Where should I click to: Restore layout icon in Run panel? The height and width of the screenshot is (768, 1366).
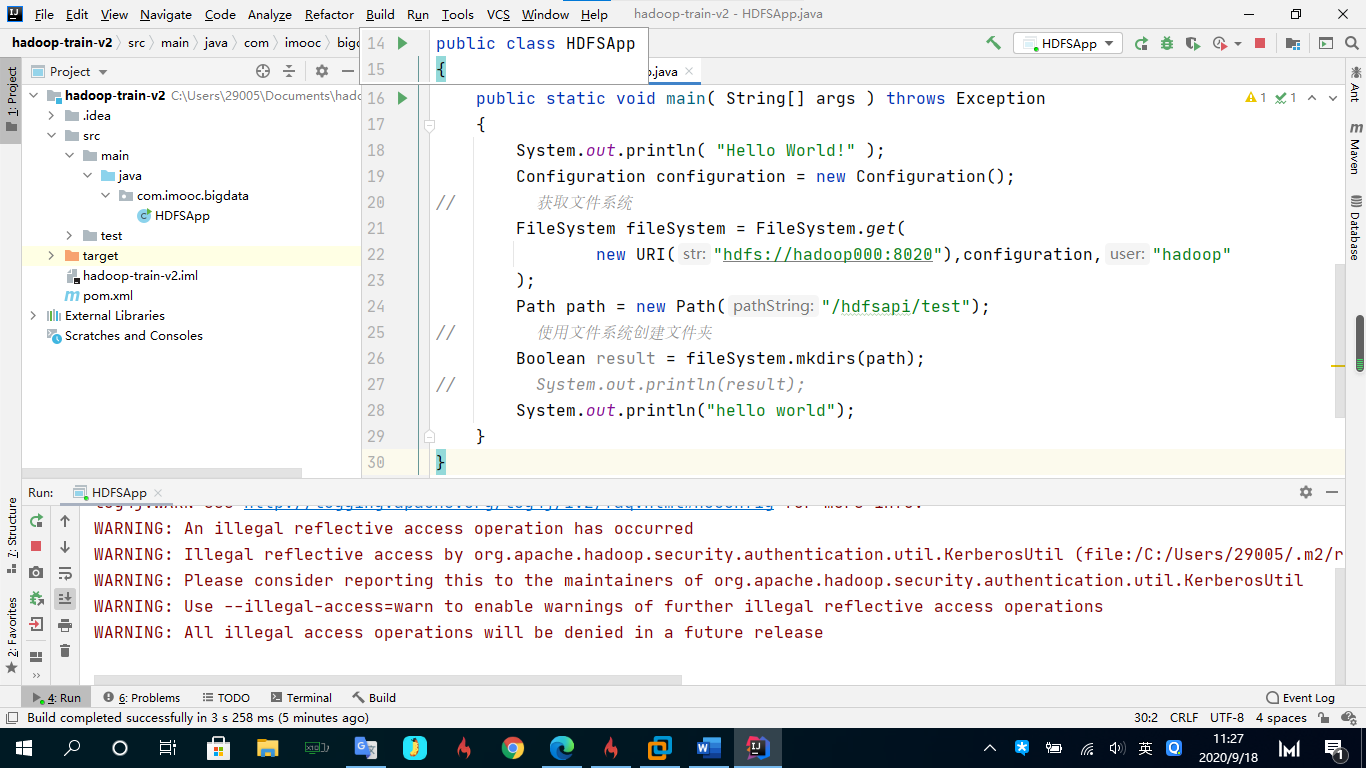pyautogui.click(x=36, y=656)
